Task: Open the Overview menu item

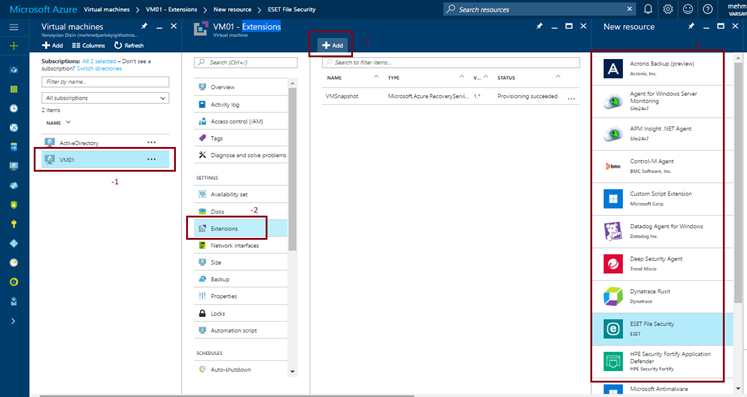Action: click(x=241, y=87)
